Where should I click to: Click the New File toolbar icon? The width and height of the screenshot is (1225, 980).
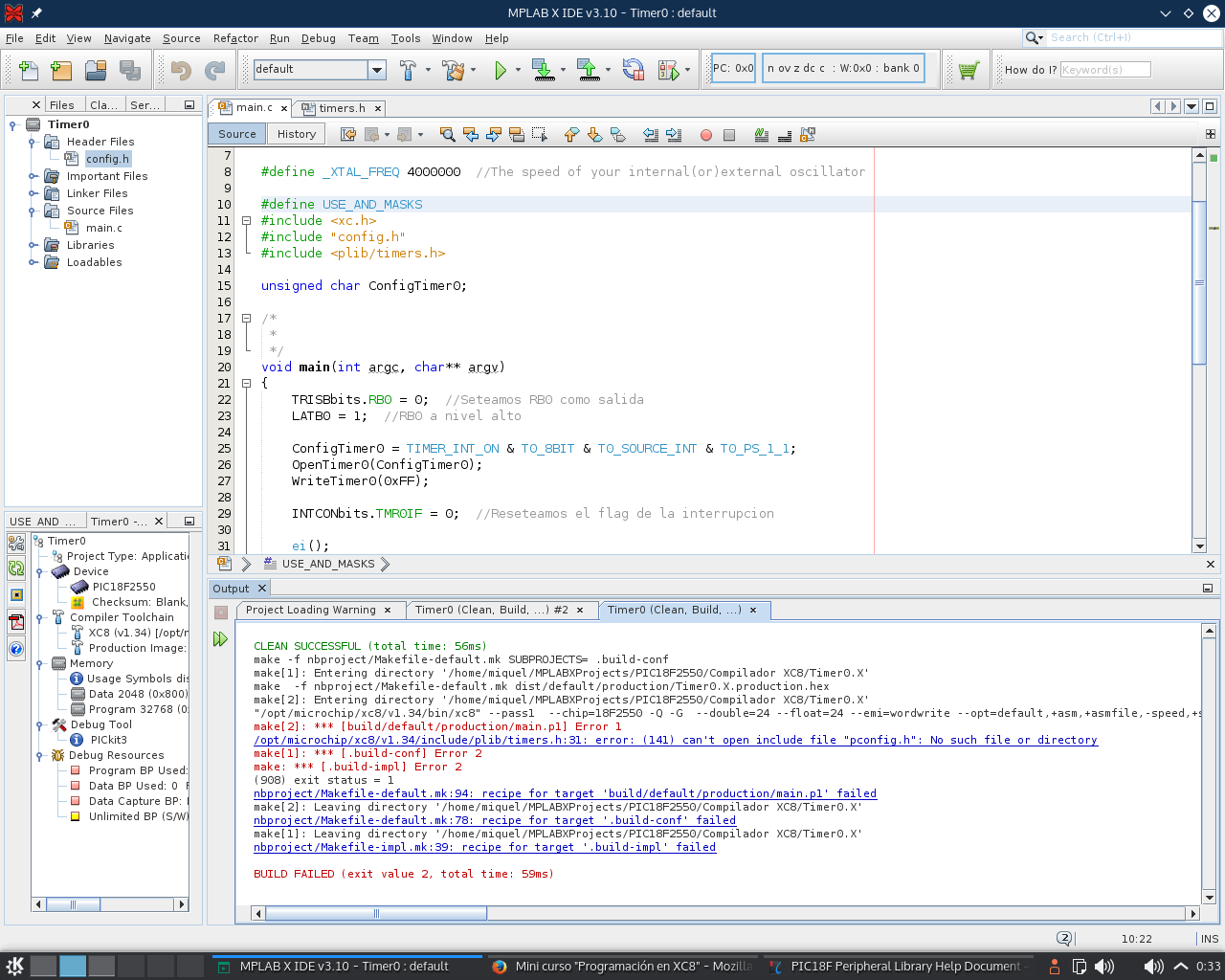(x=29, y=70)
